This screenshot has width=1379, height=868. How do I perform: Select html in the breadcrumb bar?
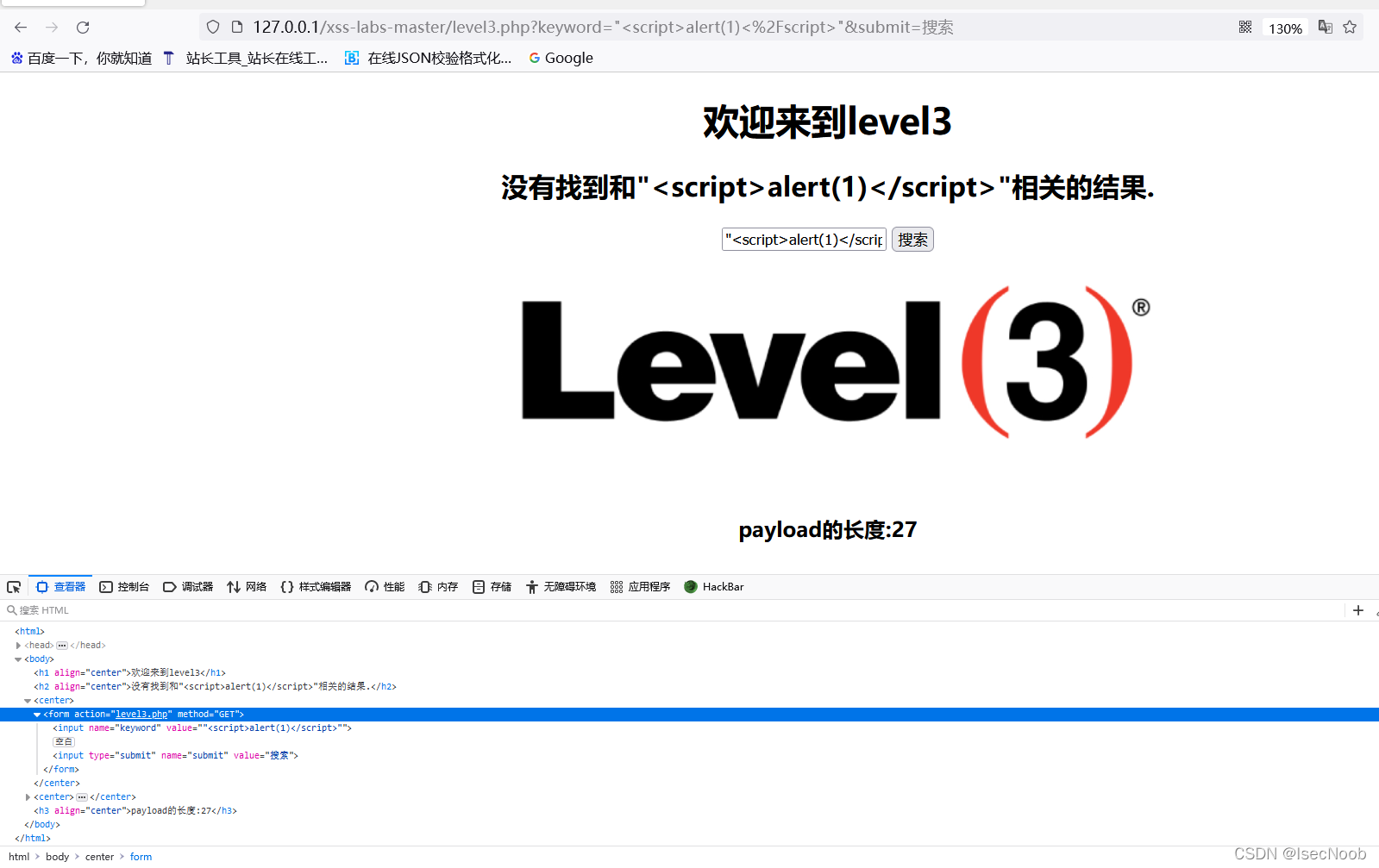tap(19, 857)
